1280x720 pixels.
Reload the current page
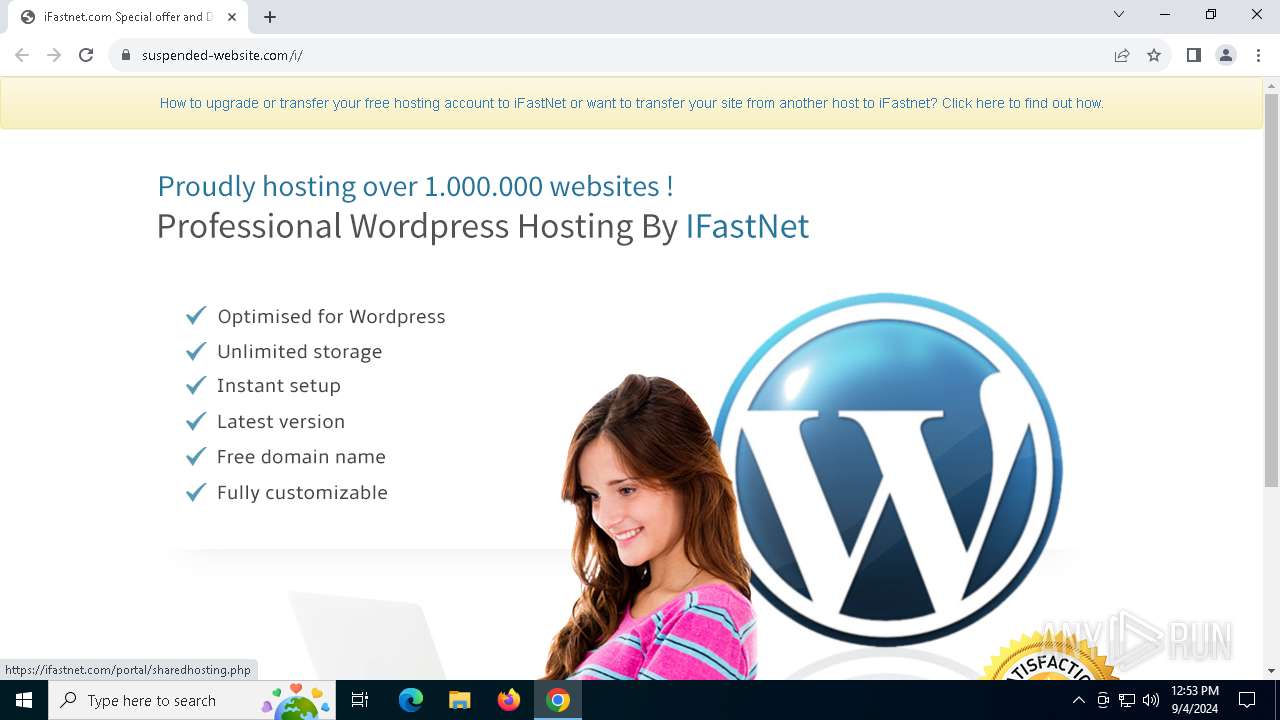tap(86, 55)
